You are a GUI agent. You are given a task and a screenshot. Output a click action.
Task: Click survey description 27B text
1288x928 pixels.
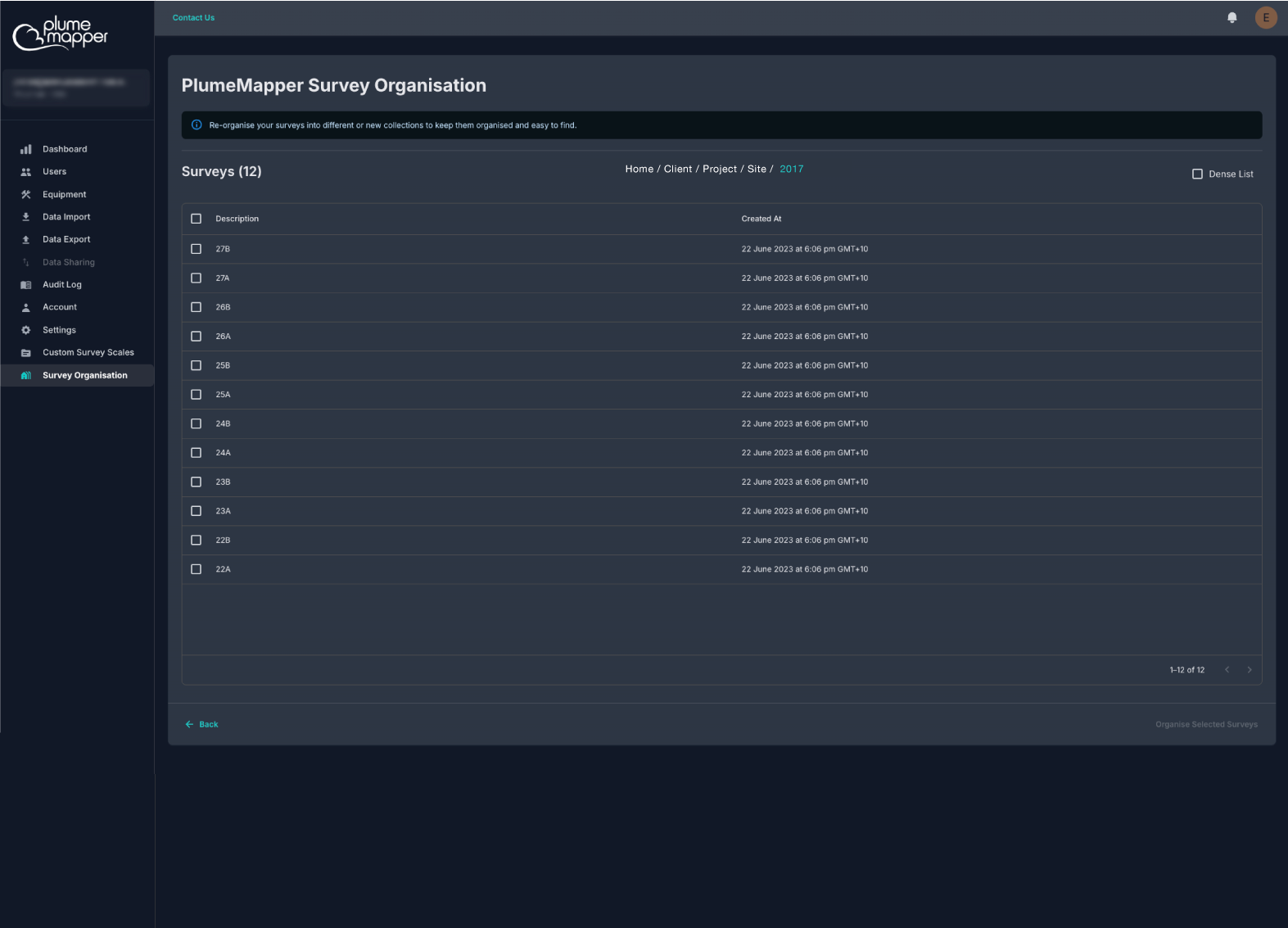[x=223, y=249]
